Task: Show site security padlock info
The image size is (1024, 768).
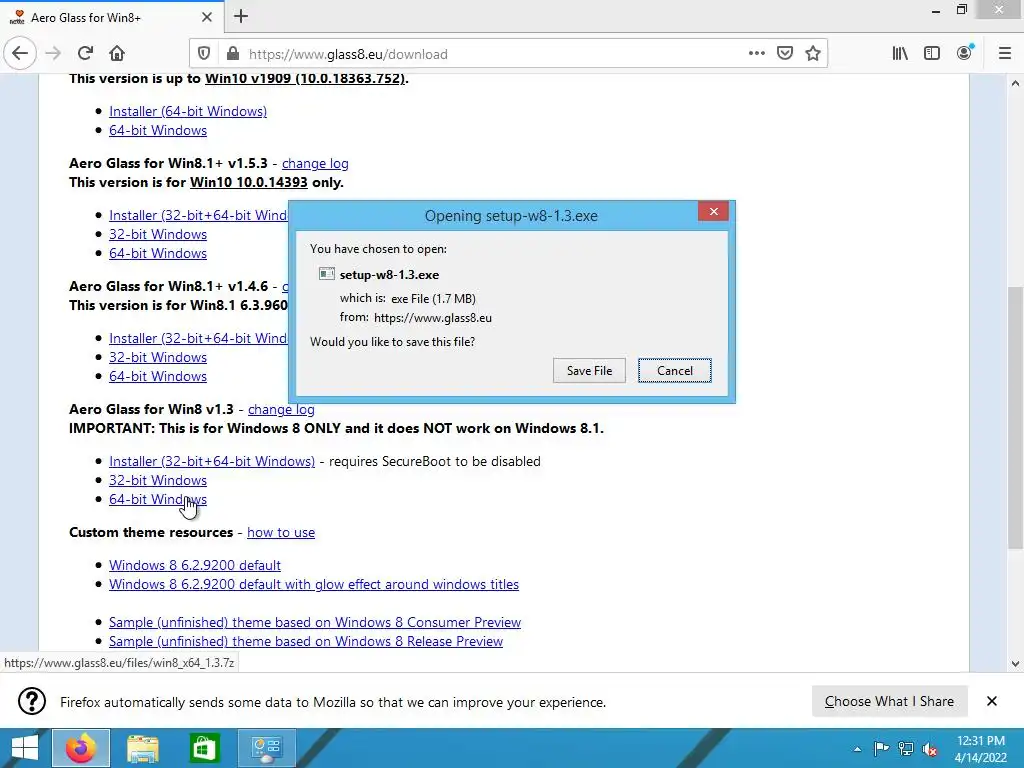Action: pos(232,54)
